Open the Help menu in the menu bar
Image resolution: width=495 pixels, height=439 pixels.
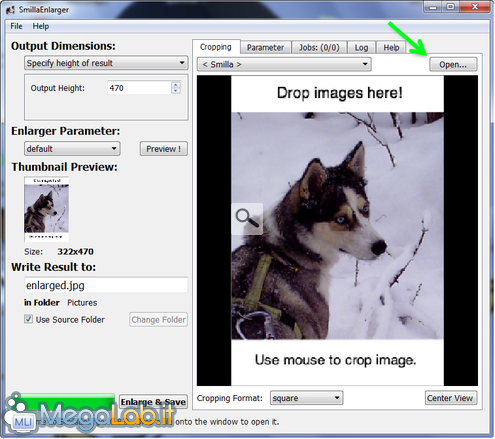[x=41, y=26]
